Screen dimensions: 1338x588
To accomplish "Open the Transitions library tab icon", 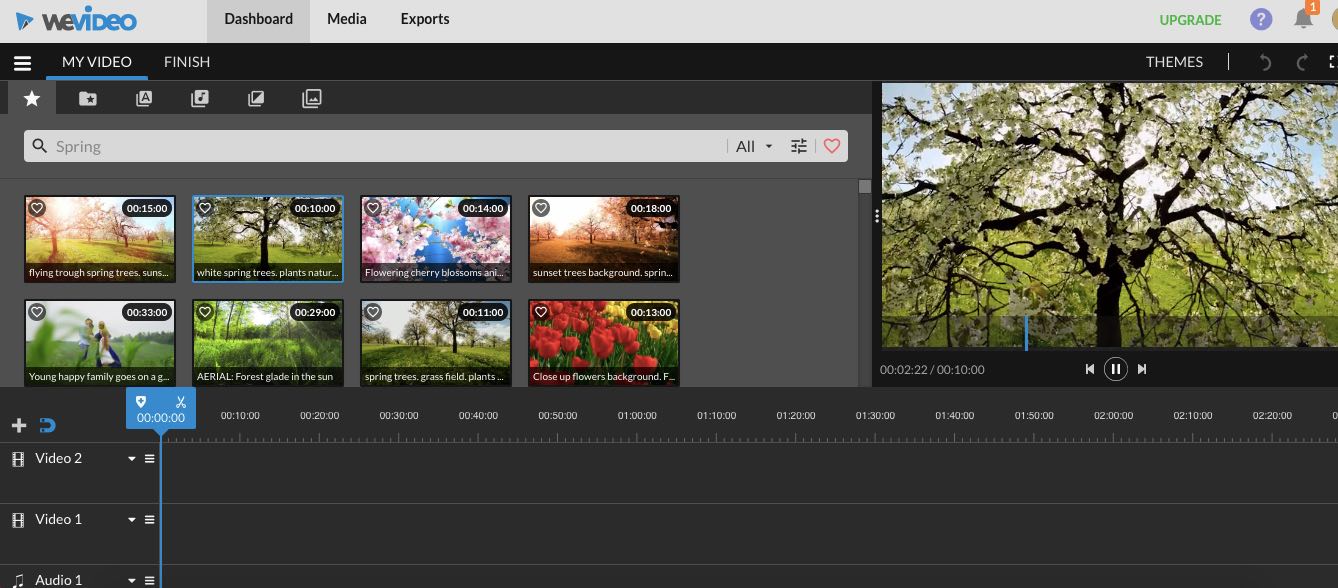I will (x=256, y=98).
